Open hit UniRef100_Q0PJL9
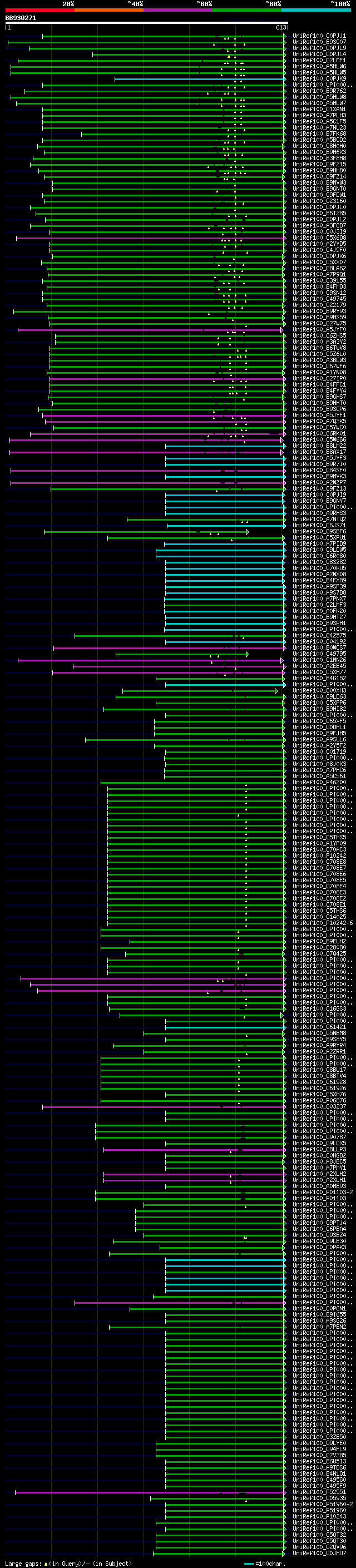This screenshot has height=1568, width=356. (x=319, y=48)
